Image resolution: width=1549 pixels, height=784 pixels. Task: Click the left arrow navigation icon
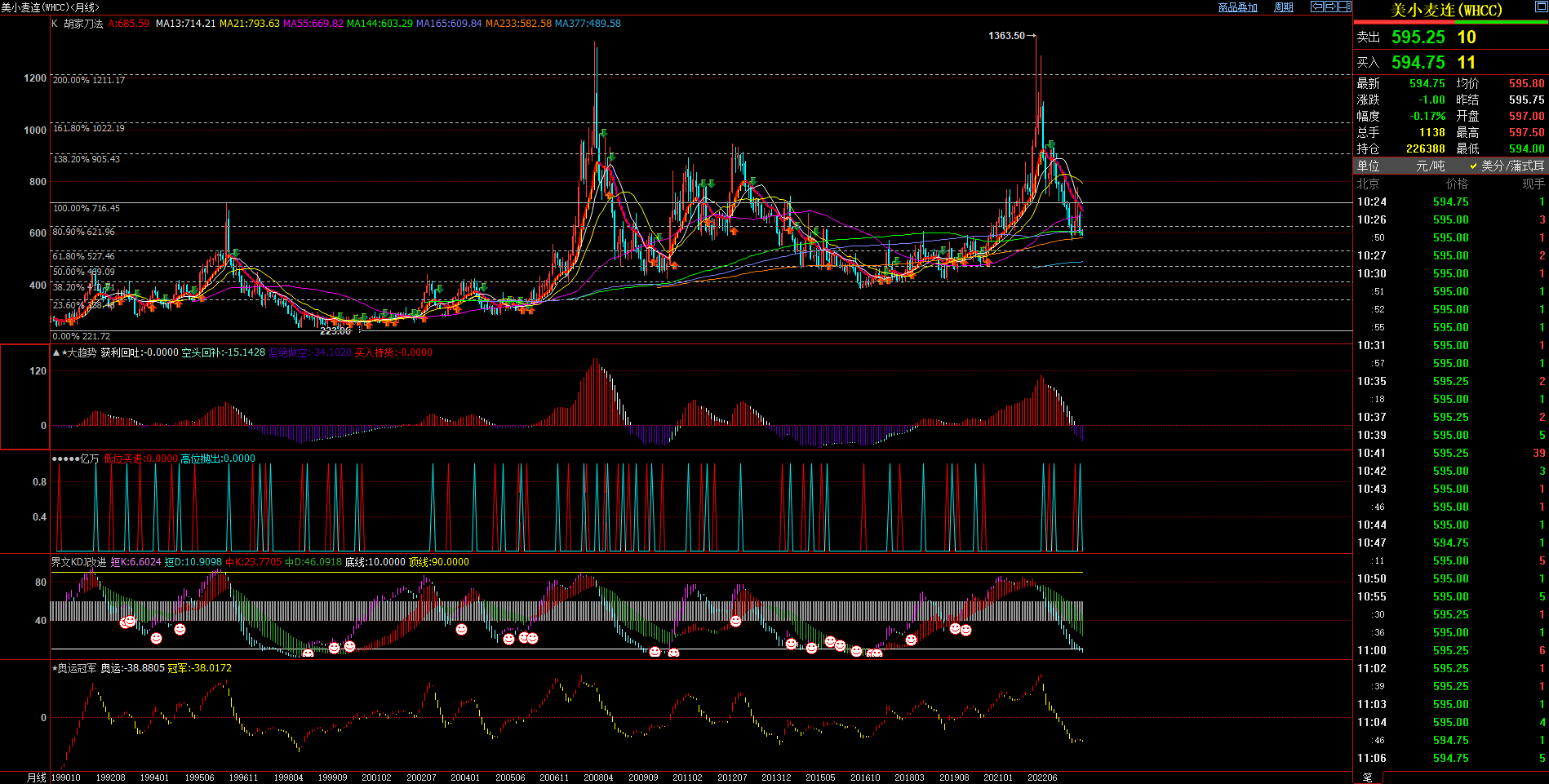point(1316,7)
